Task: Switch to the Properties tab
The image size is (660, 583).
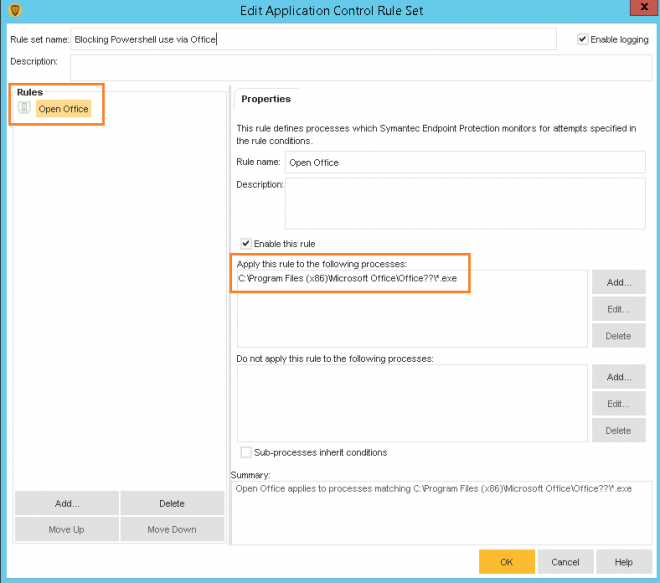Action: click(x=266, y=99)
